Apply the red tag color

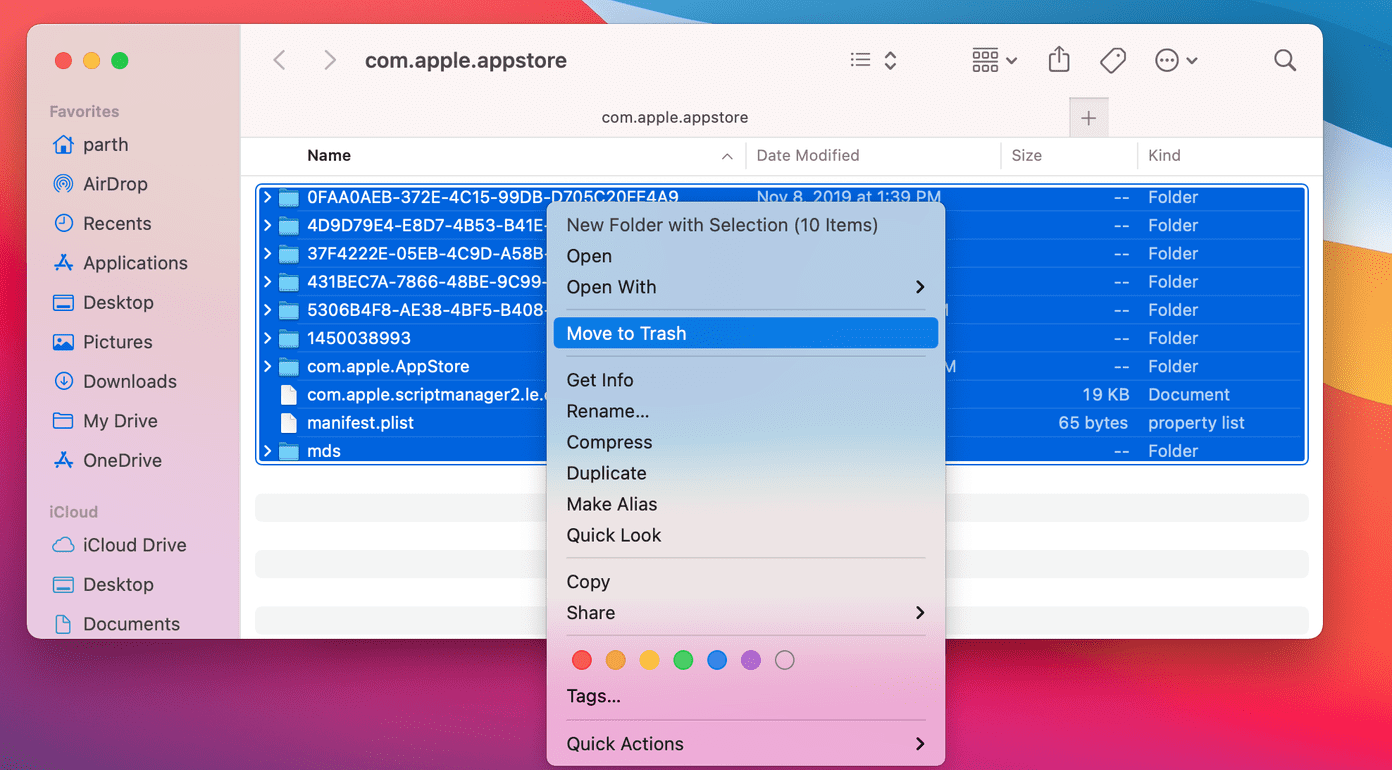[582, 660]
